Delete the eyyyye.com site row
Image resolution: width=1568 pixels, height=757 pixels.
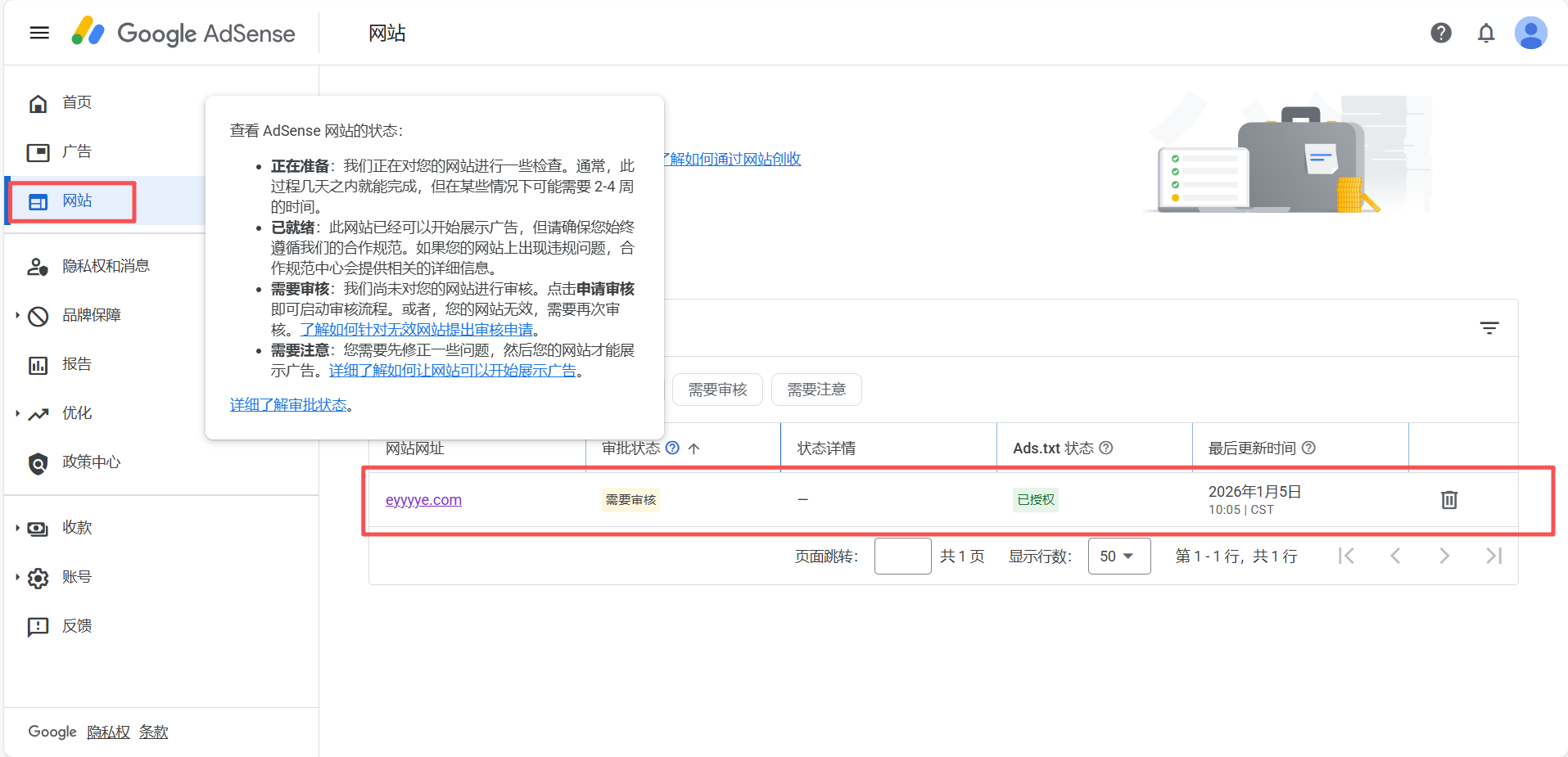(x=1448, y=499)
